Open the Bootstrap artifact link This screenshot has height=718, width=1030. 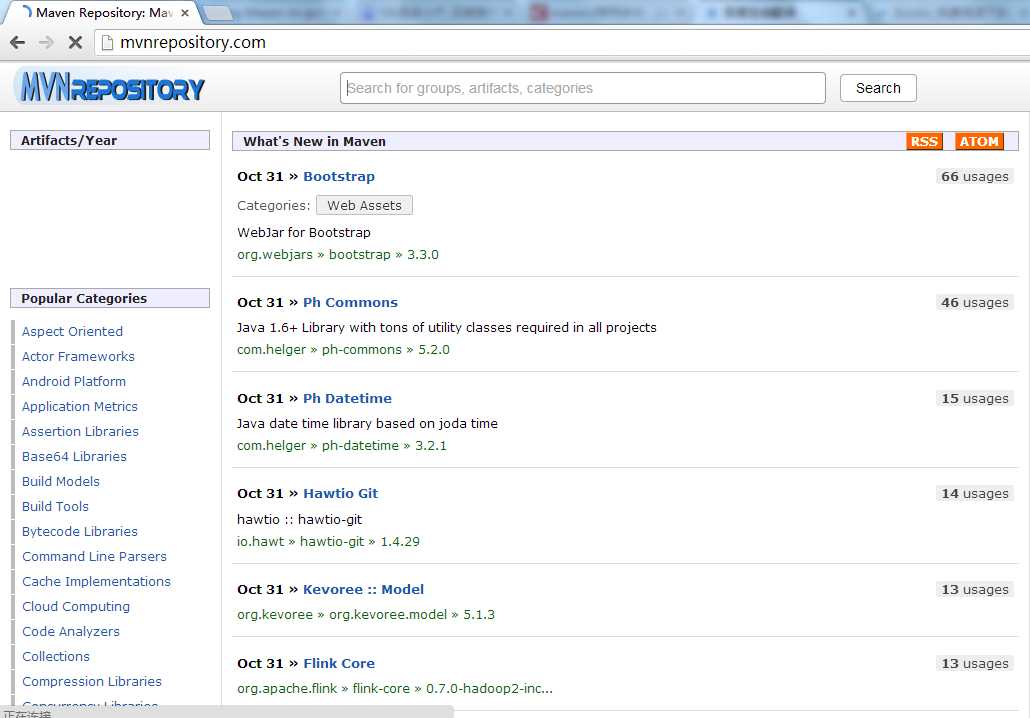point(339,176)
